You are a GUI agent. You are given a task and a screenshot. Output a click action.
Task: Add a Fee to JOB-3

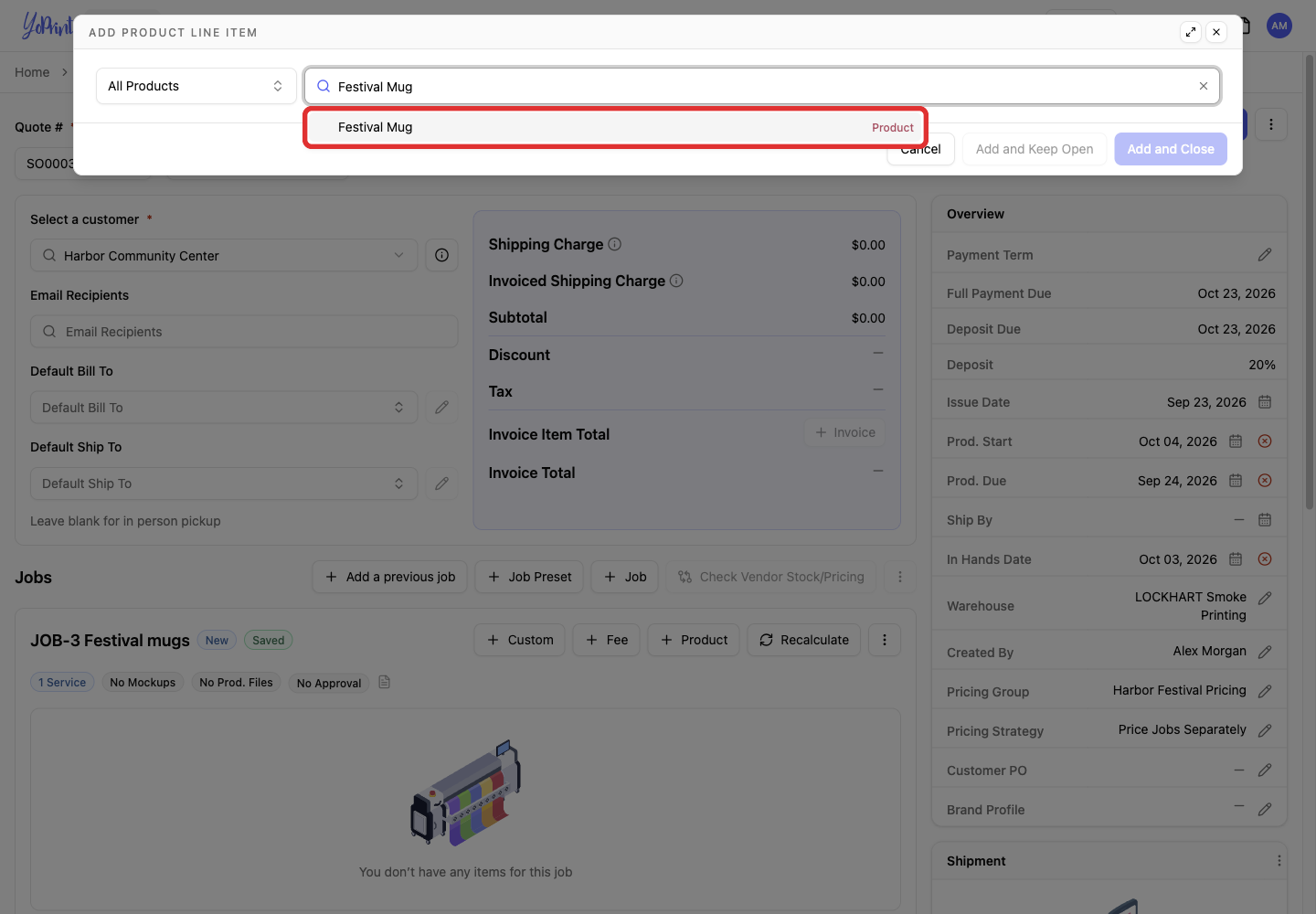click(x=607, y=640)
